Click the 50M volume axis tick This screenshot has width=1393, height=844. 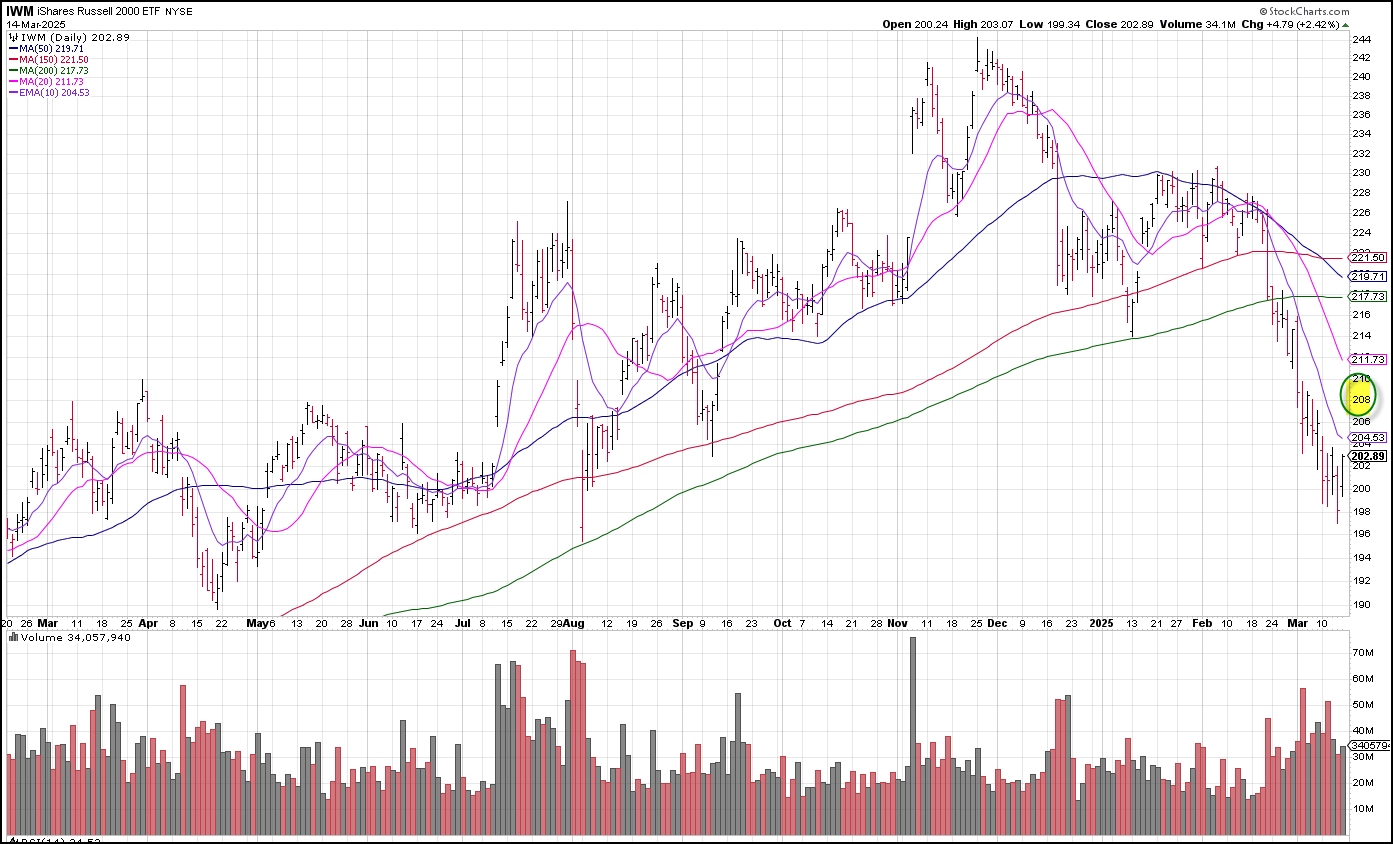click(1363, 705)
